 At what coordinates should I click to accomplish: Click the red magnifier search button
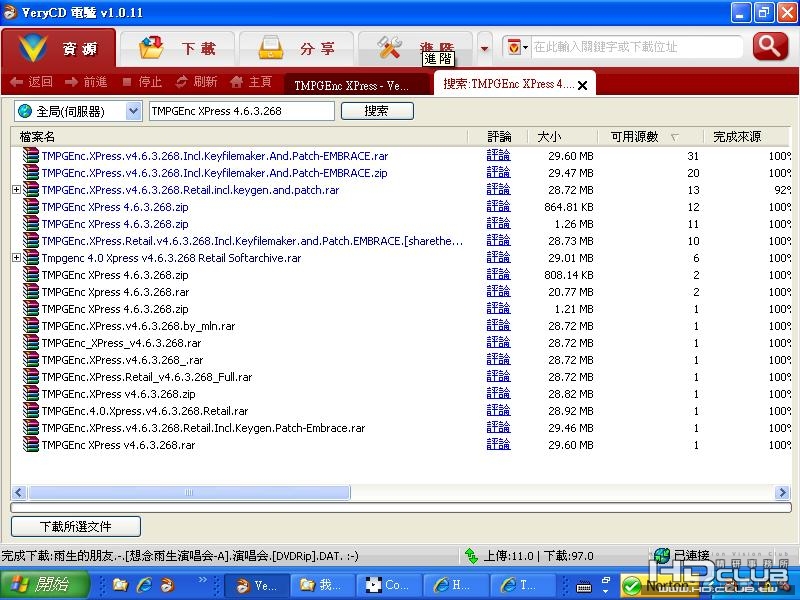click(770, 46)
